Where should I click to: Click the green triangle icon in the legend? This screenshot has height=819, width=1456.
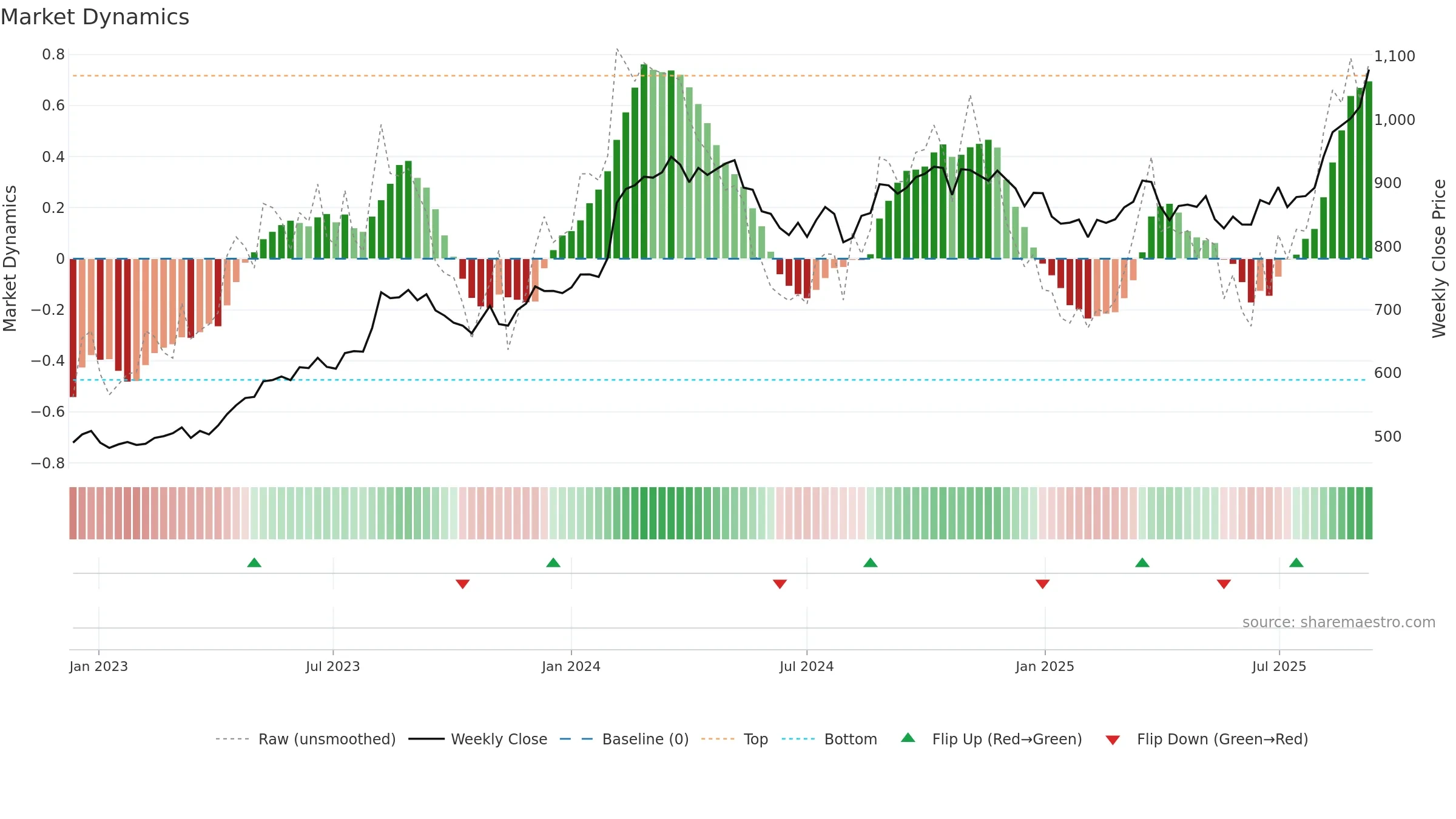[x=908, y=738]
